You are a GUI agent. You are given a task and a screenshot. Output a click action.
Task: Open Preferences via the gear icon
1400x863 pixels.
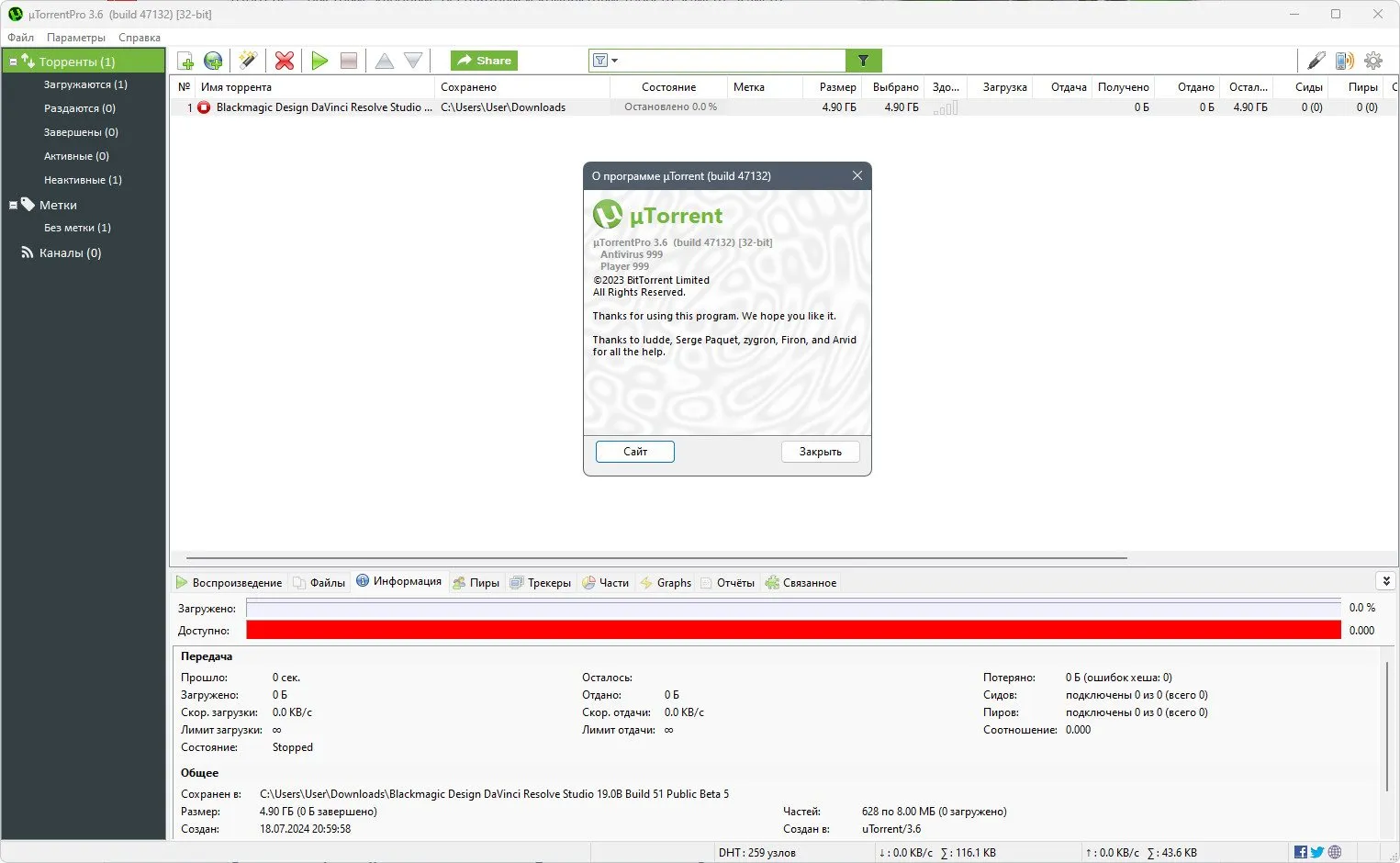pyautogui.click(x=1373, y=61)
